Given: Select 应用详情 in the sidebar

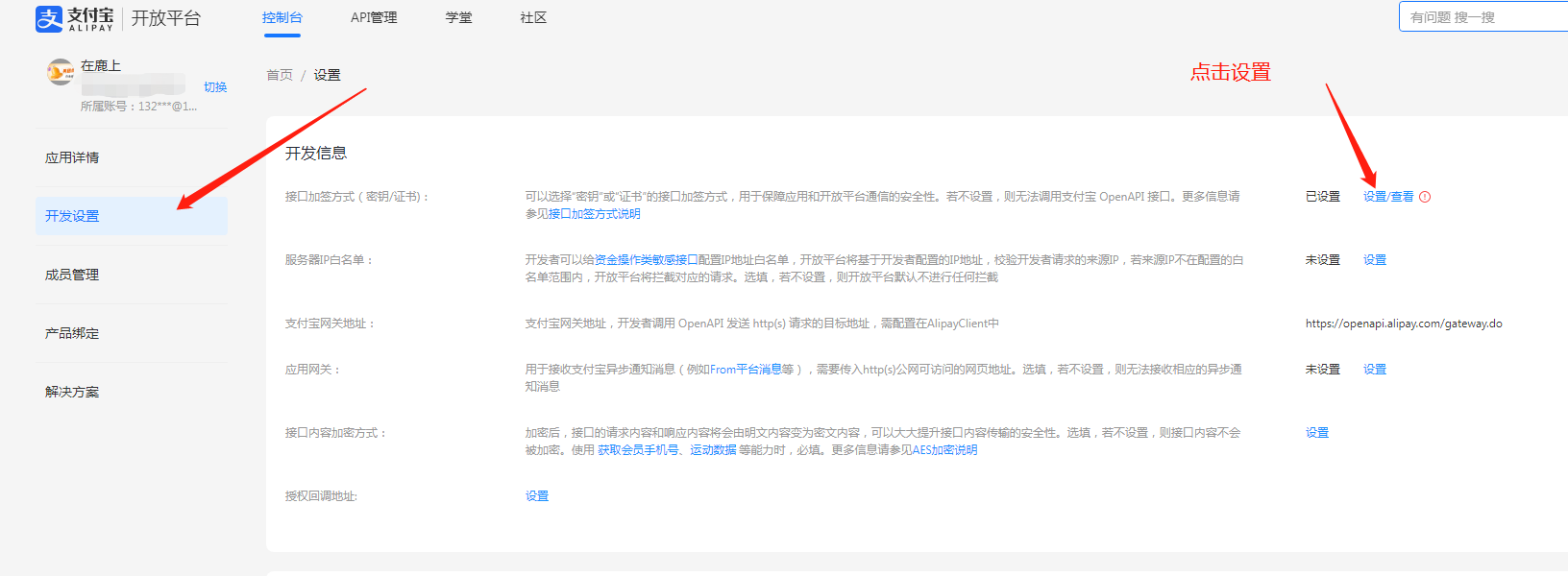Looking at the screenshot, I should 72,157.
